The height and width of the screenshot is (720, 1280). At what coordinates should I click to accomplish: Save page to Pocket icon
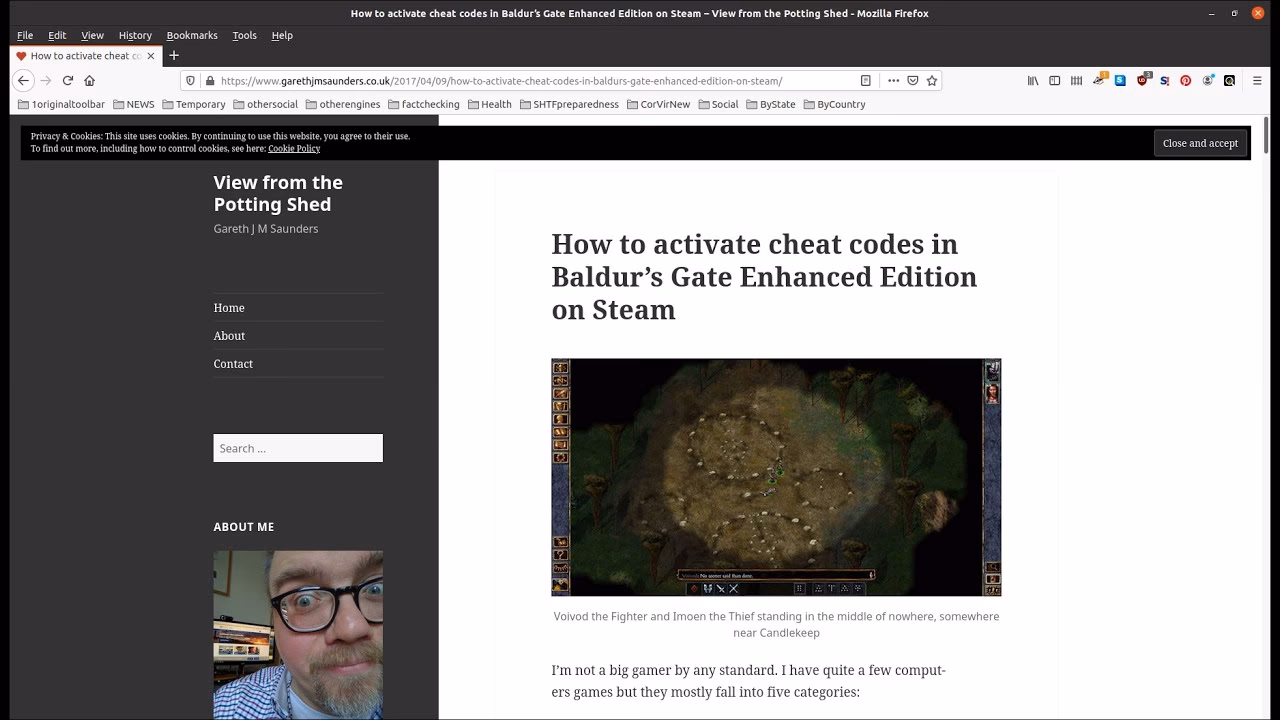click(x=913, y=80)
